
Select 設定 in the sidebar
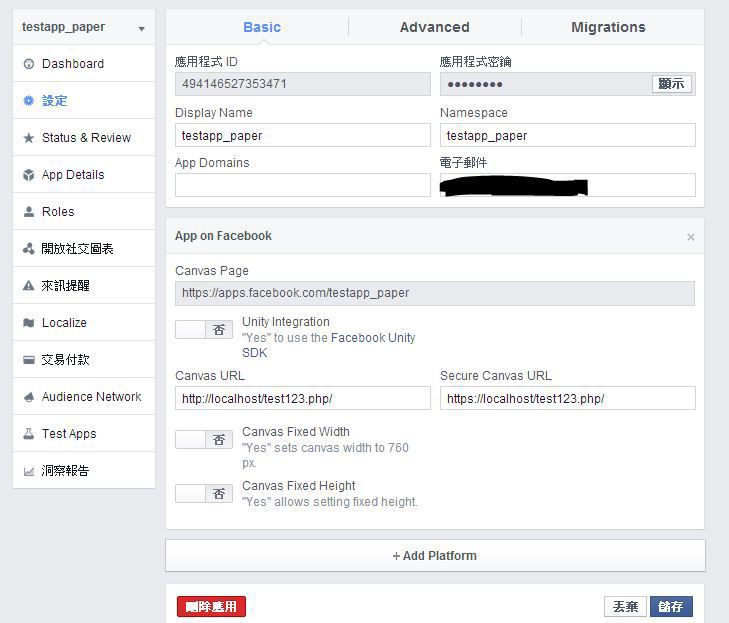(x=84, y=100)
